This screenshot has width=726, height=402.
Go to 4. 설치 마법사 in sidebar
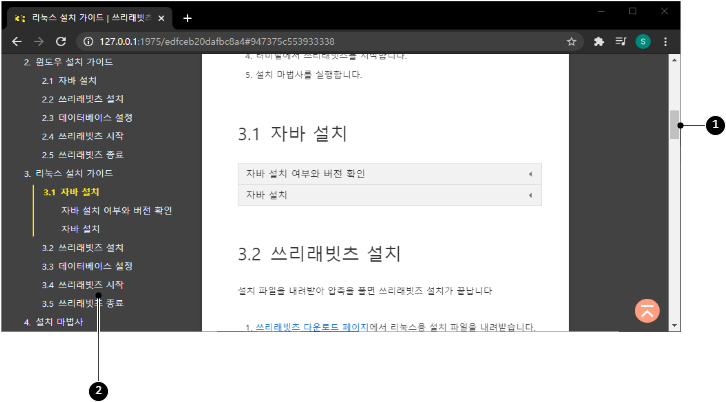(53, 322)
